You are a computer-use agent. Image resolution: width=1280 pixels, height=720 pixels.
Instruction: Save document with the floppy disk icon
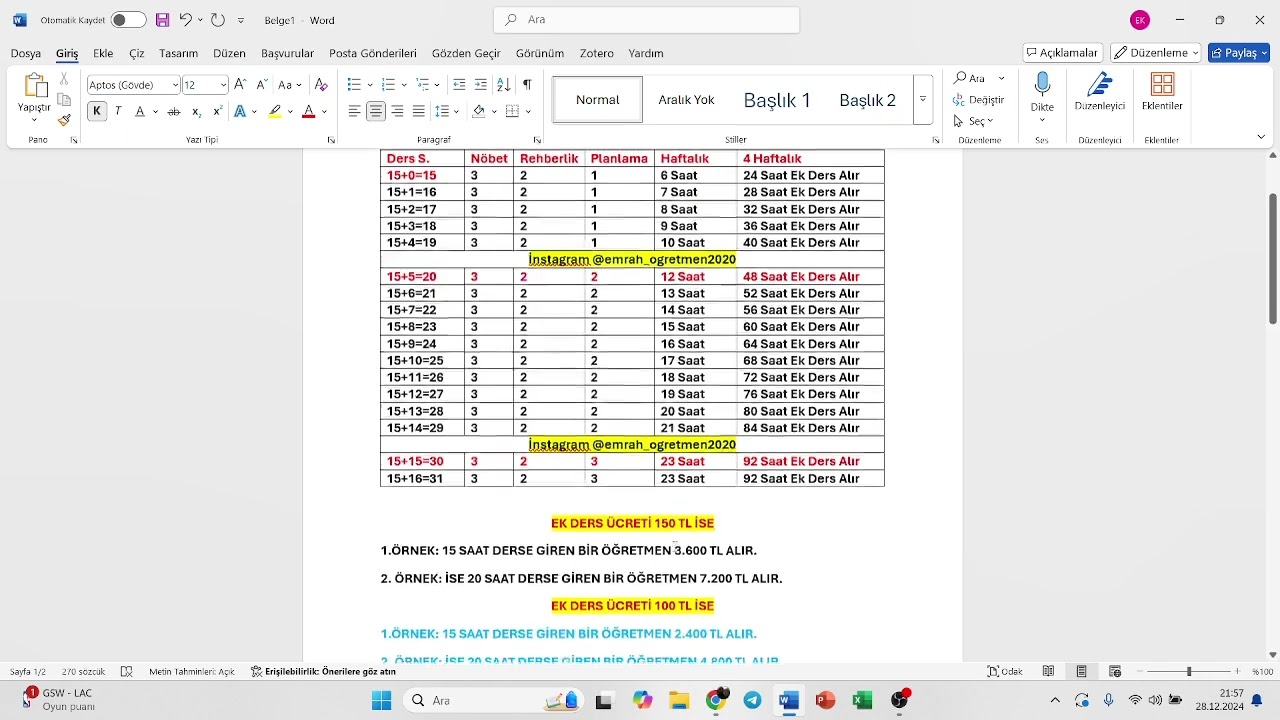click(x=162, y=20)
